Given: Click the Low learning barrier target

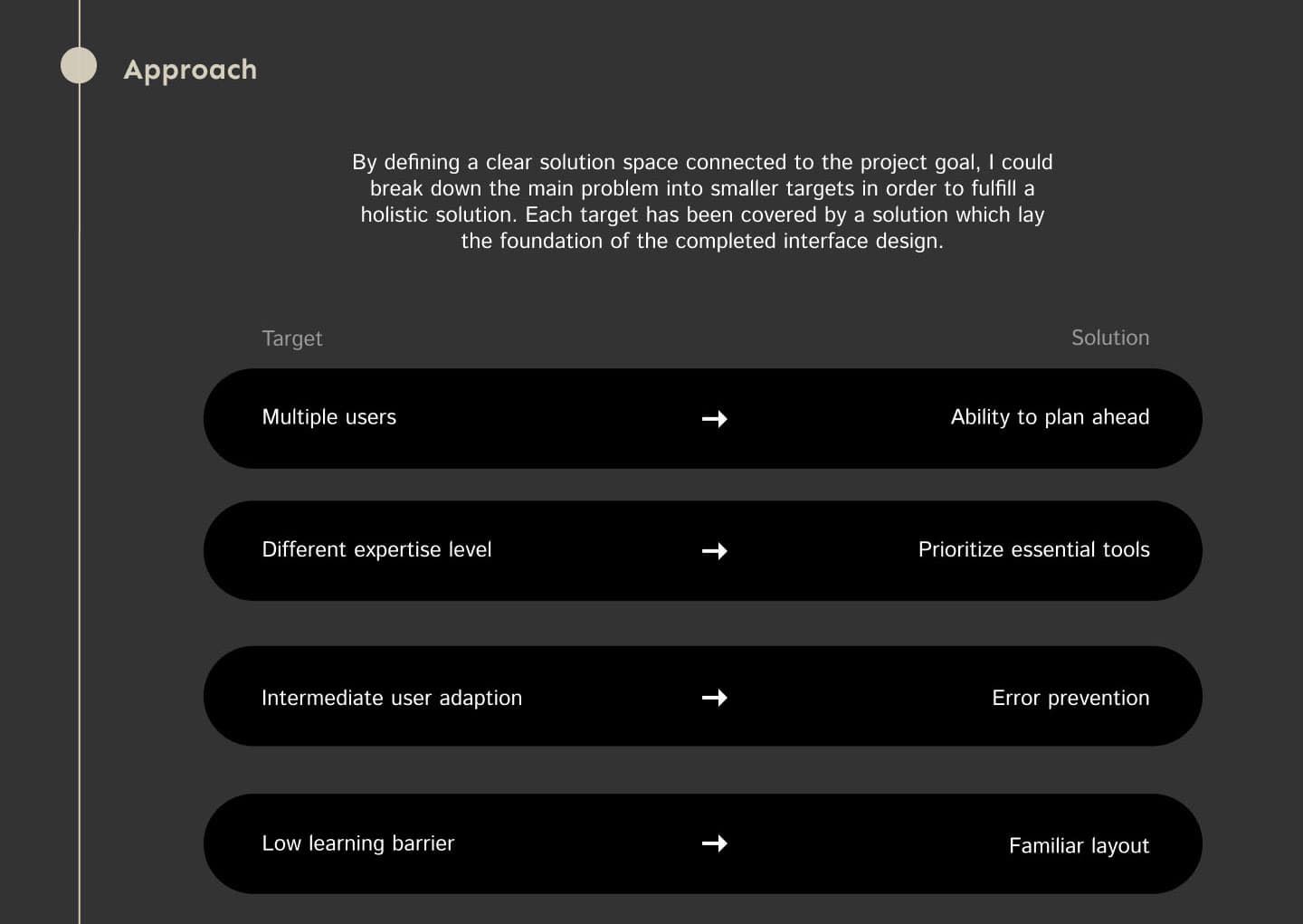Looking at the screenshot, I should 358,843.
